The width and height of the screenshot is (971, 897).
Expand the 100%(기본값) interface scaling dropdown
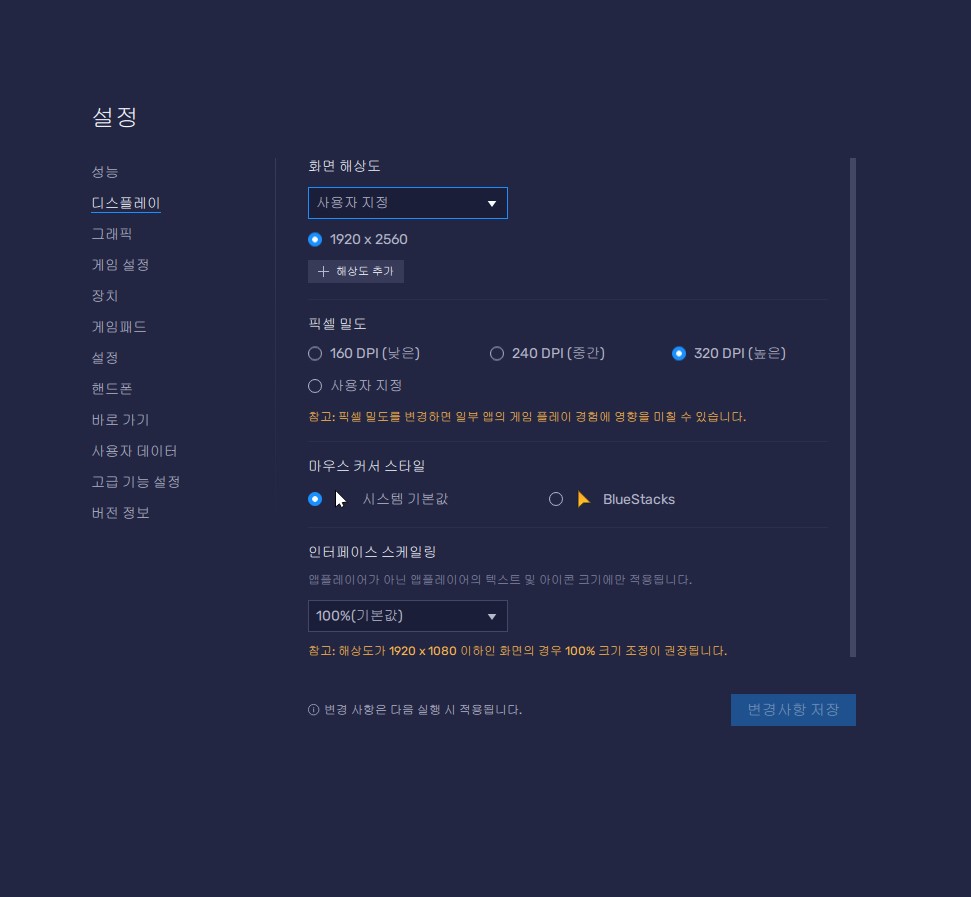tap(407, 616)
